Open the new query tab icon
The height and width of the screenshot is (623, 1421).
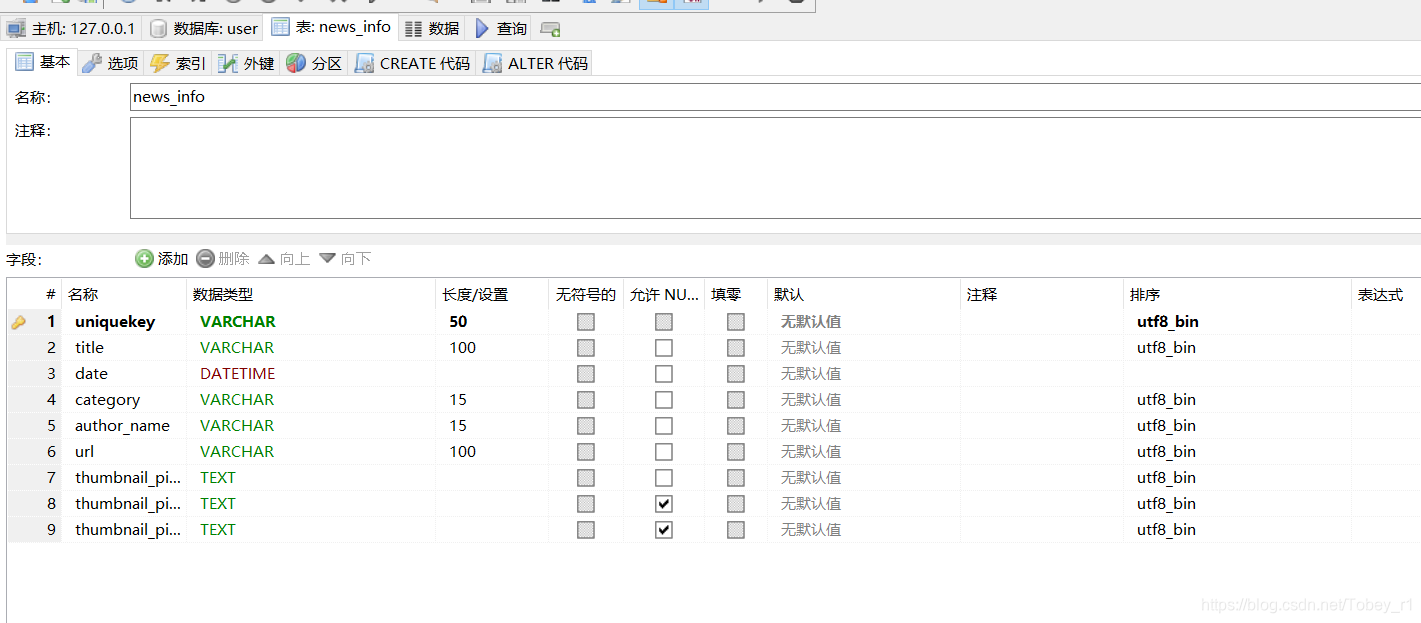[550, 29]
